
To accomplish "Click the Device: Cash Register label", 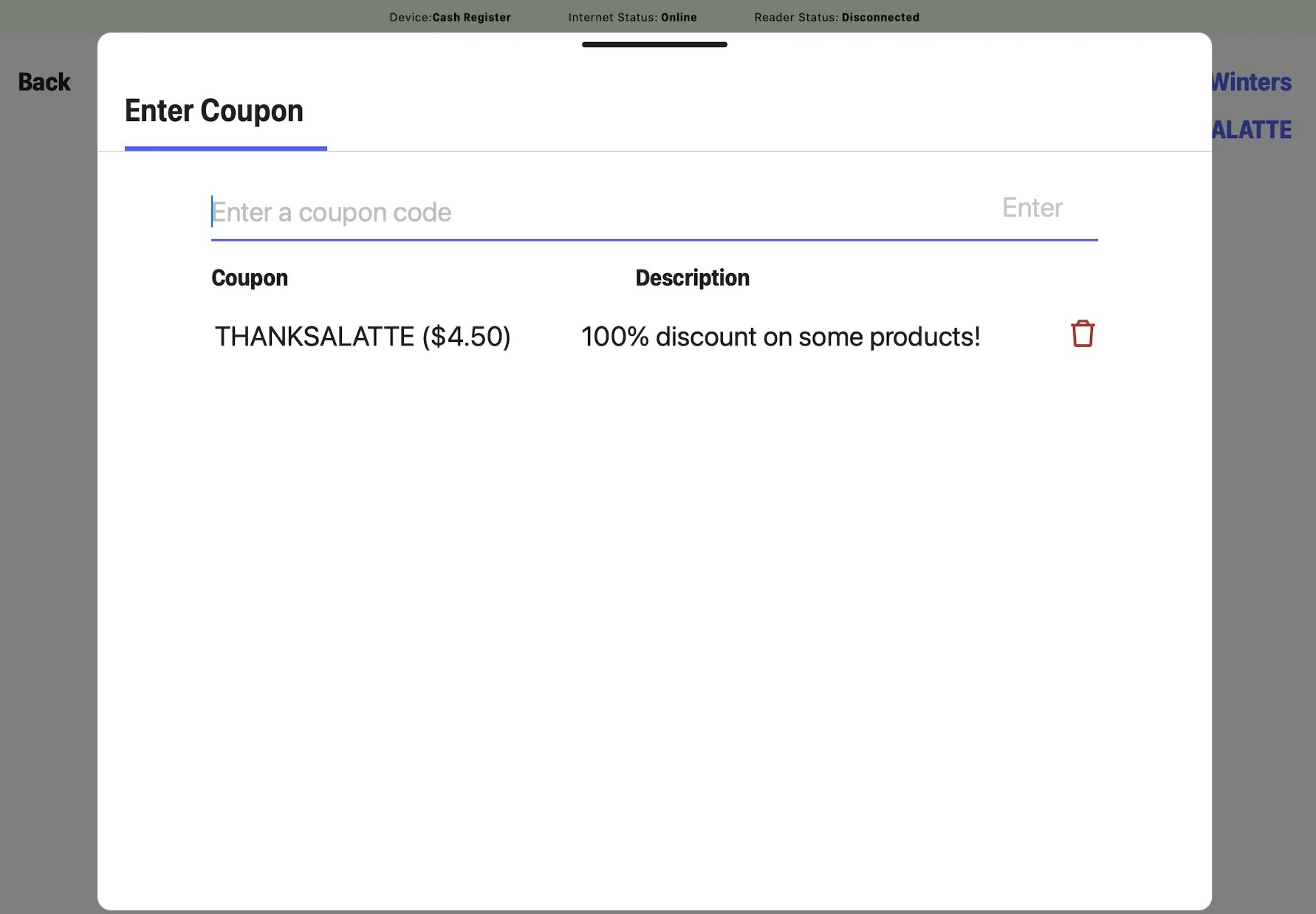I will [450, 17].
